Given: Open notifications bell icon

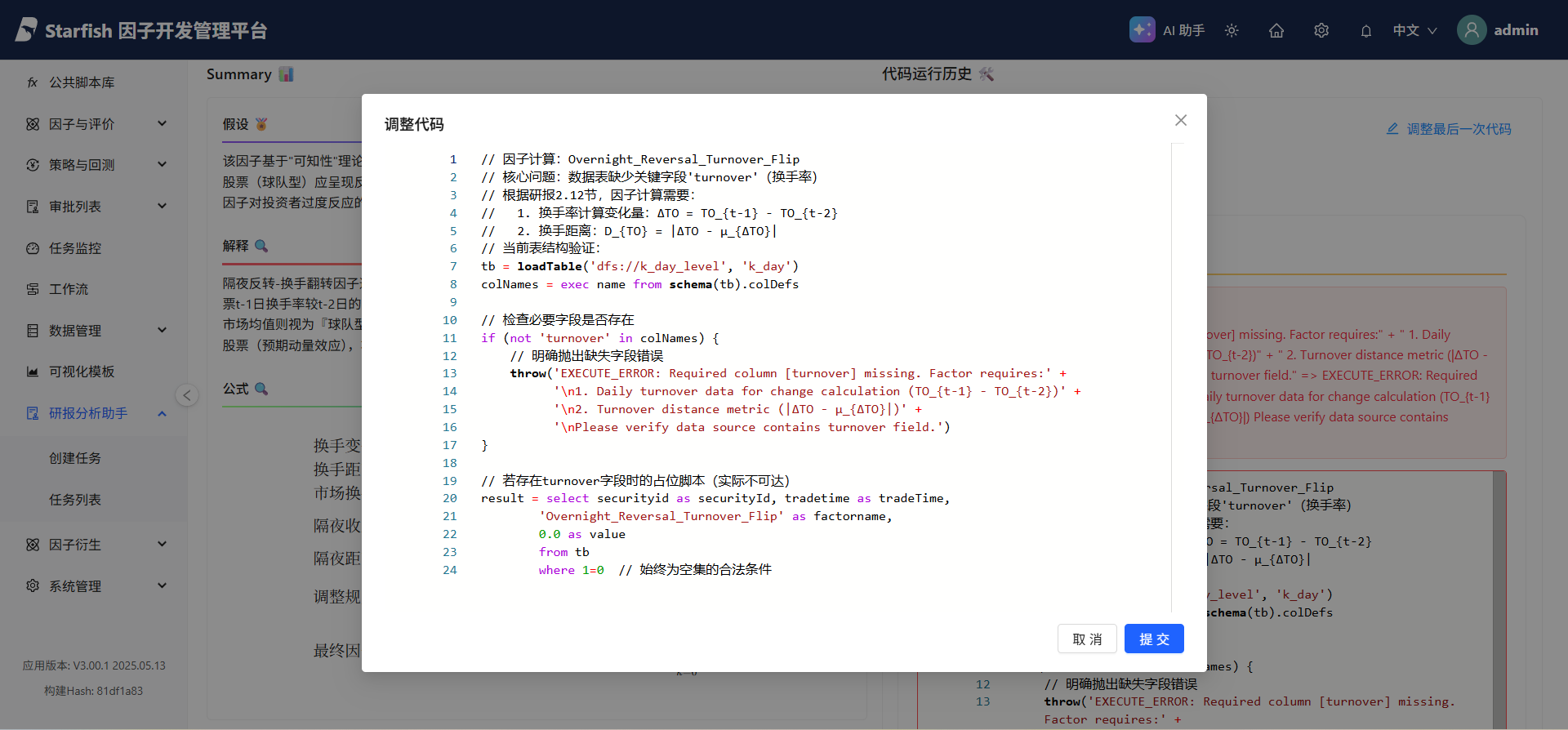Looking at the screenshot, I should click(x=1365, y=31).
